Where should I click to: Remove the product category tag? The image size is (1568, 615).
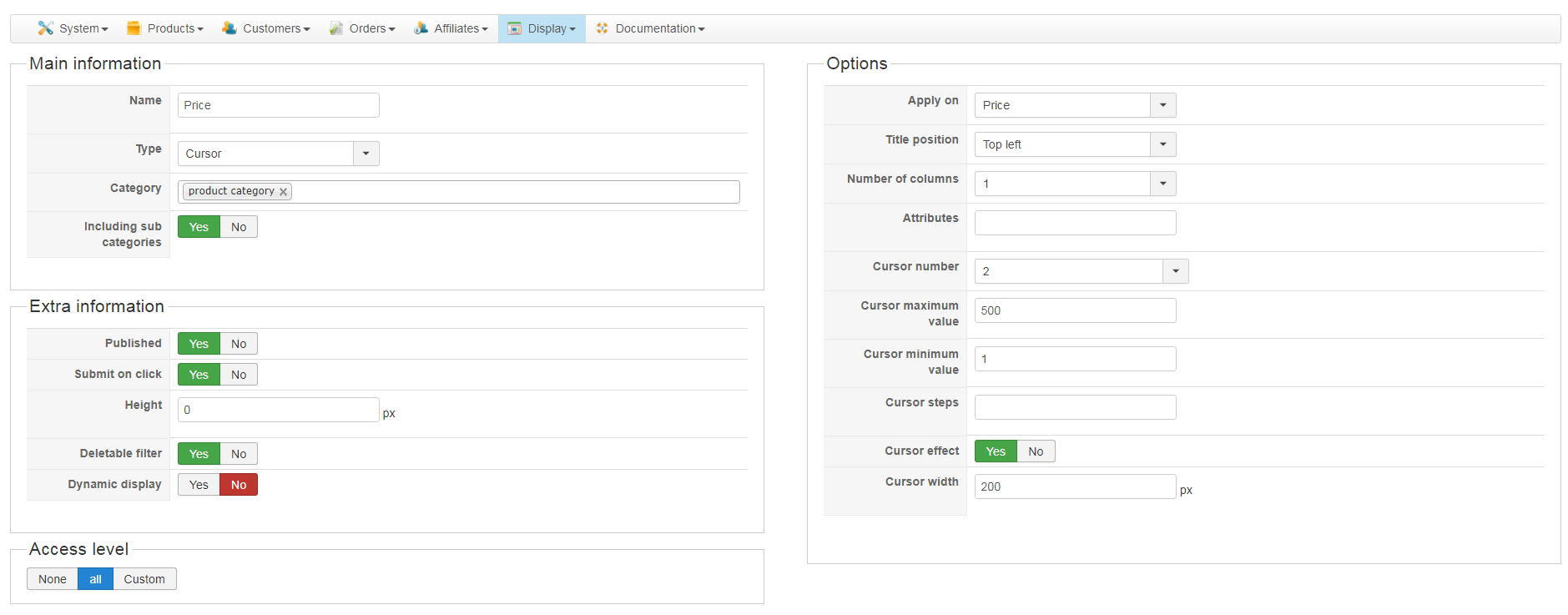click(284, 192)
